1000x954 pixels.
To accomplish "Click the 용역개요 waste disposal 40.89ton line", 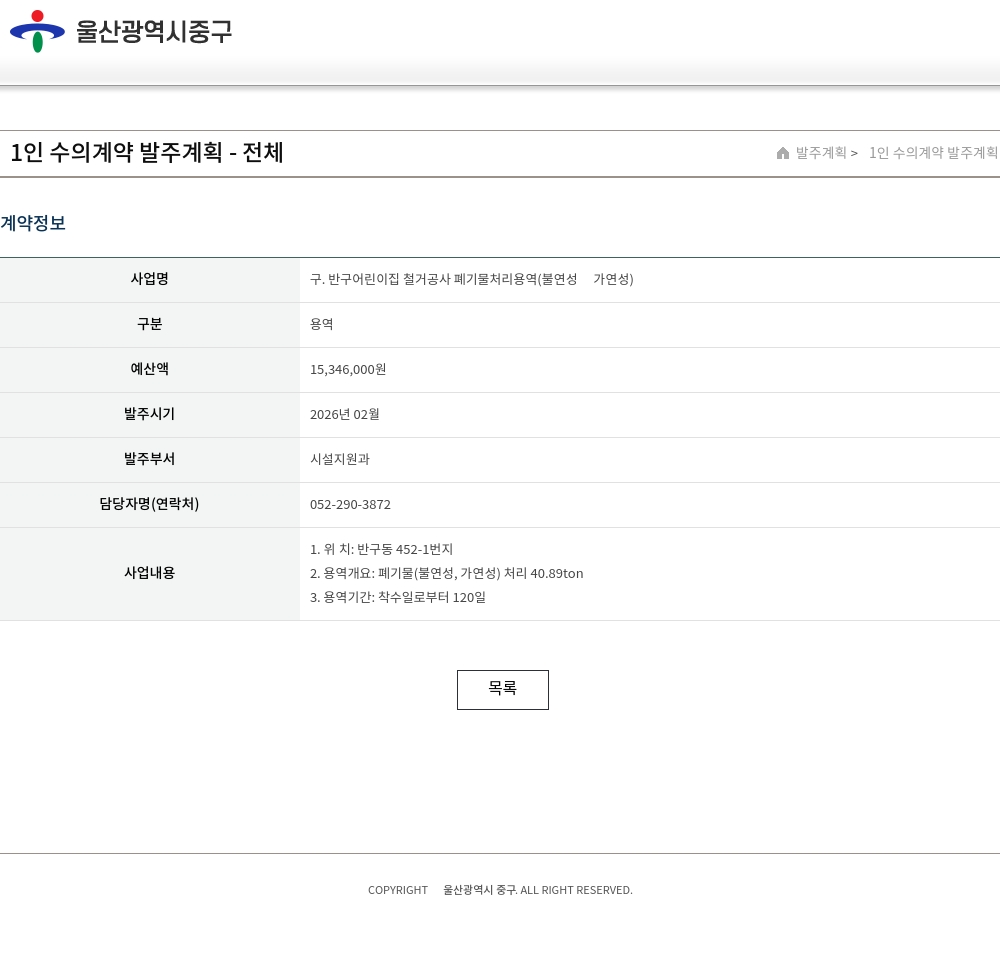I will [x=446, y=573].
